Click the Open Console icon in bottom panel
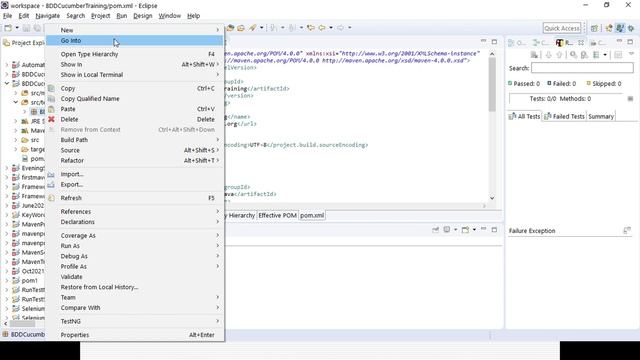640x360 pixels. [465, 230]
